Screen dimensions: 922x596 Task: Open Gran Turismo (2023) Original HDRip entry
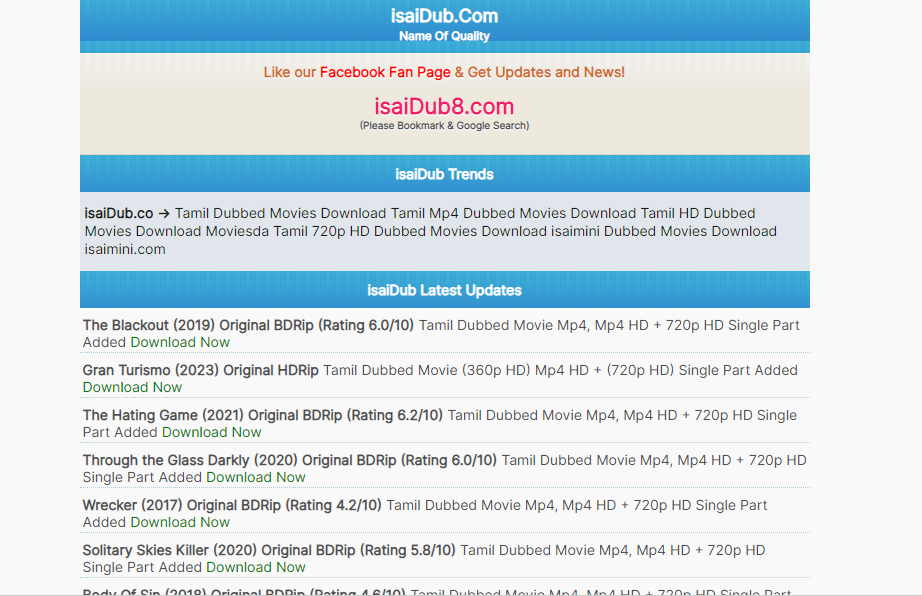coord(201,370)
